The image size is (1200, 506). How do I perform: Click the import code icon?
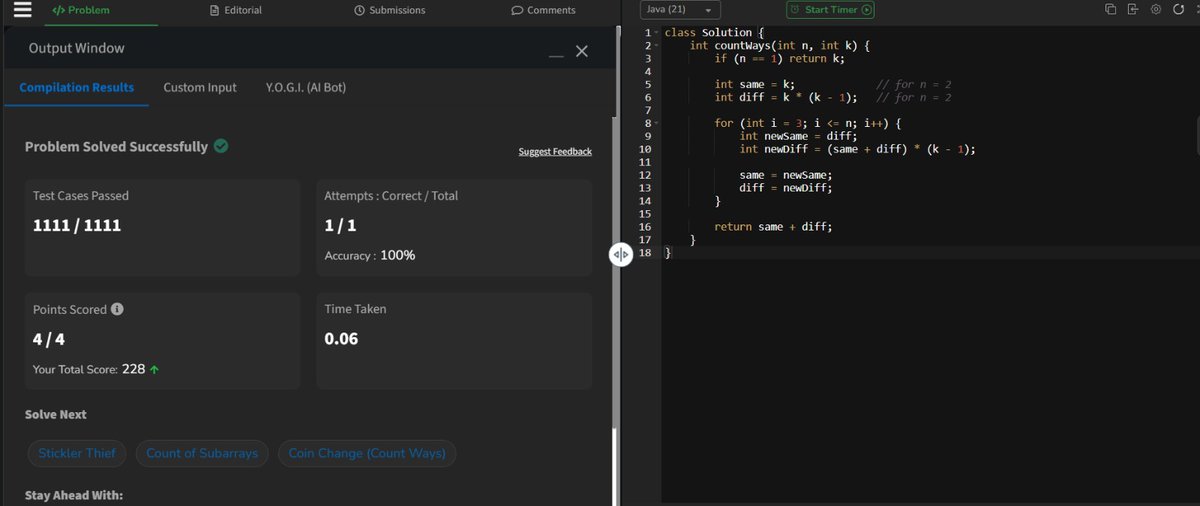[1133, 10]
